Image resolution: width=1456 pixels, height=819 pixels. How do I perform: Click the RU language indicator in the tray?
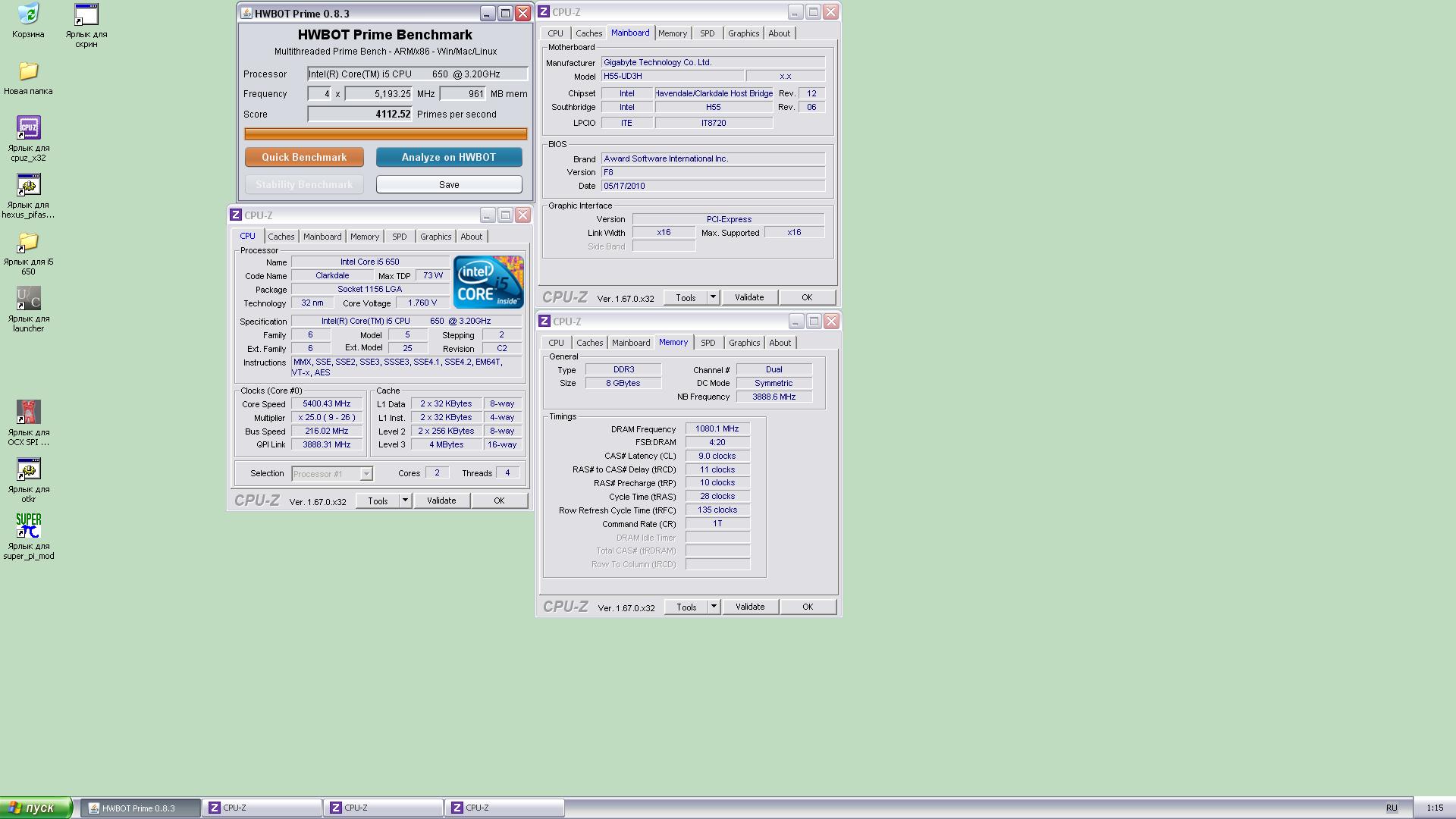(1392, 808)
